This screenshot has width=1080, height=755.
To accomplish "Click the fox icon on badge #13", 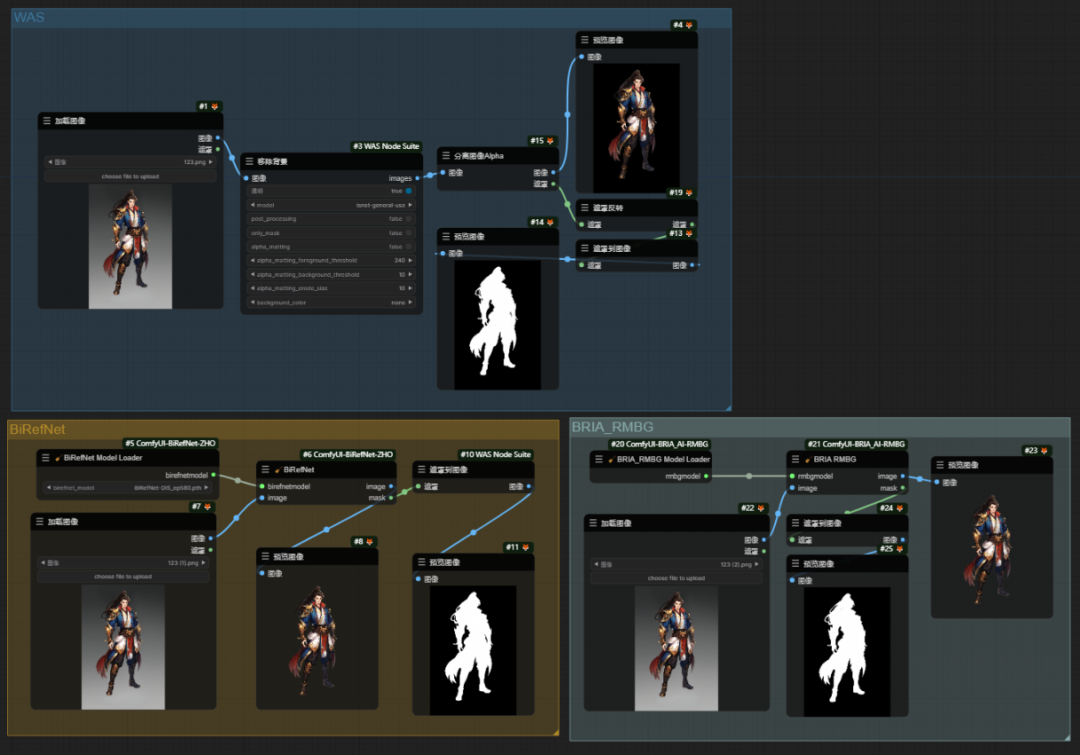I will [x=689, y=234].
